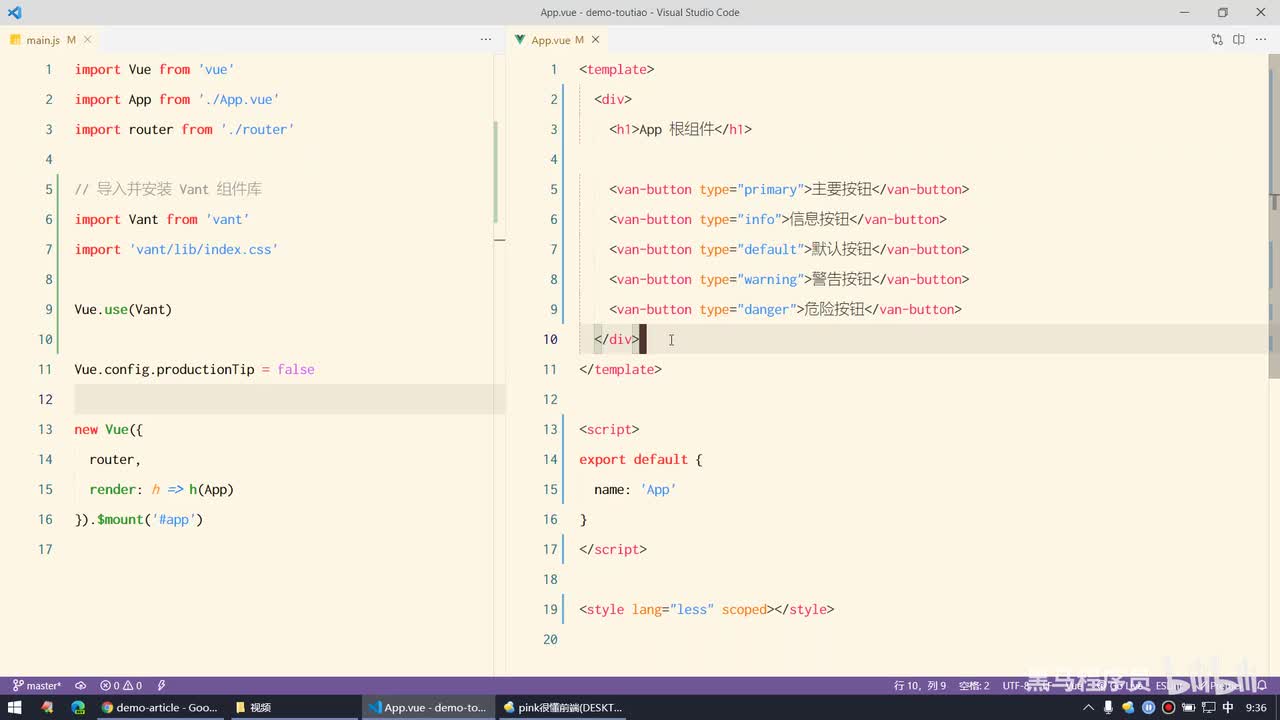Open changes for App.vue via compare icon
The width and height of the screenshot is (1280, 720).
pos(1217,40)
